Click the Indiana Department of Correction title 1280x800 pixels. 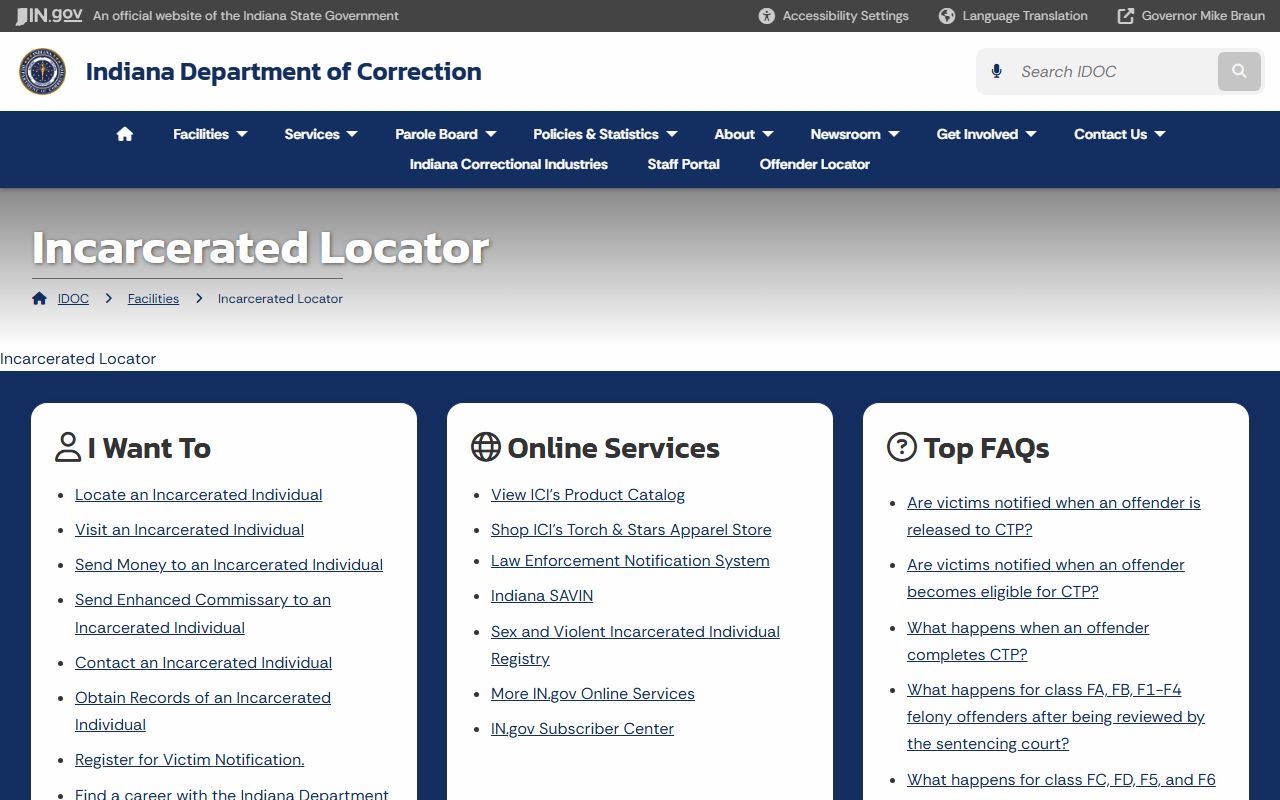coord(284,72)
